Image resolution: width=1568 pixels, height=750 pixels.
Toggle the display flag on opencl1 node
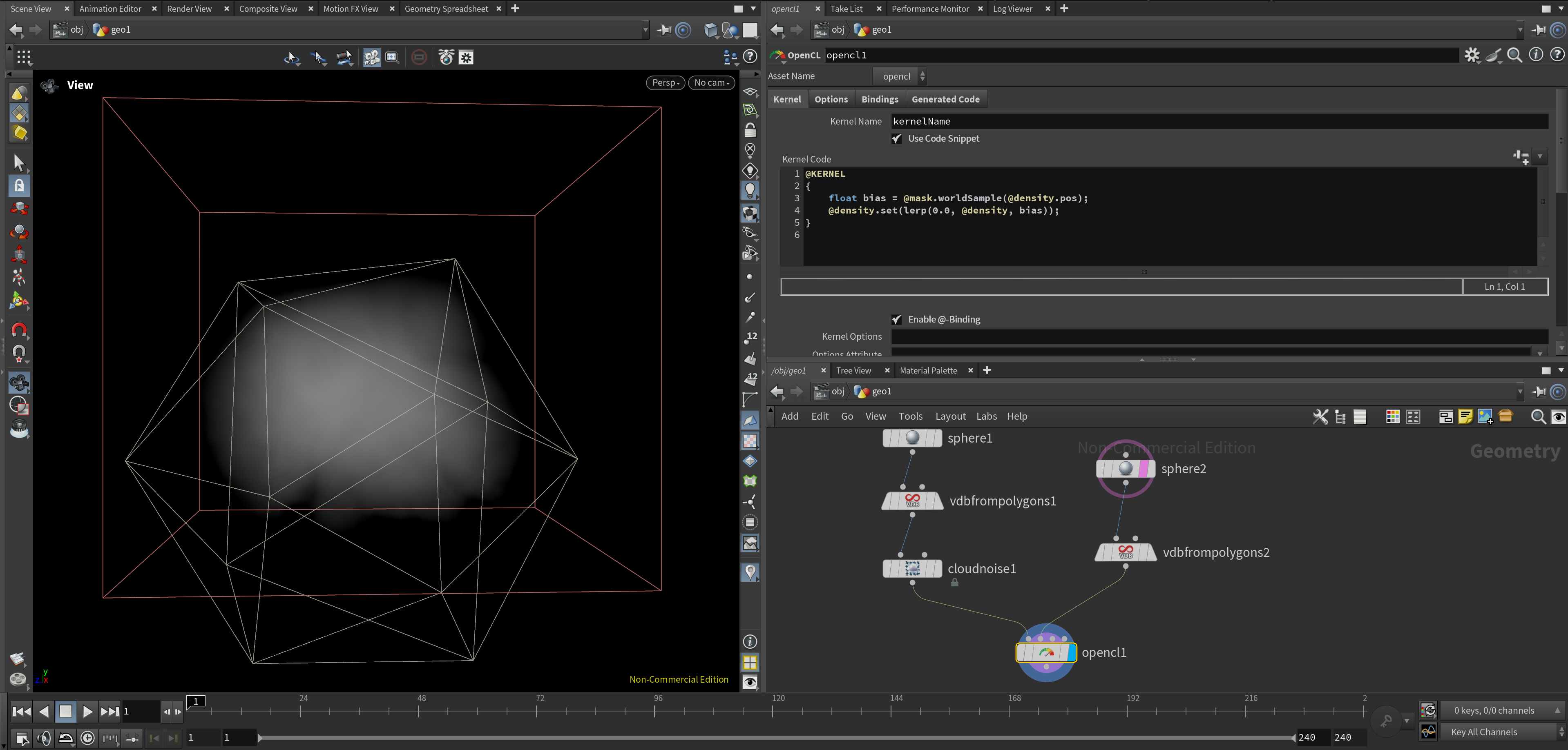click(x=1071, y=652)
